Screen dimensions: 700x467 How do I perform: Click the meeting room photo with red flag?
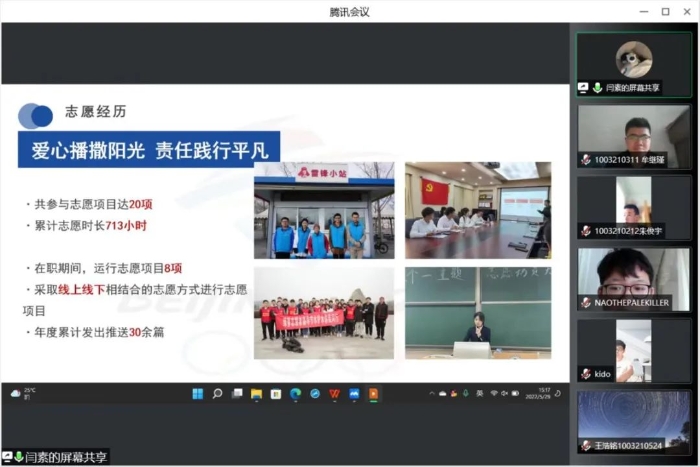click(x=478, y=210)
